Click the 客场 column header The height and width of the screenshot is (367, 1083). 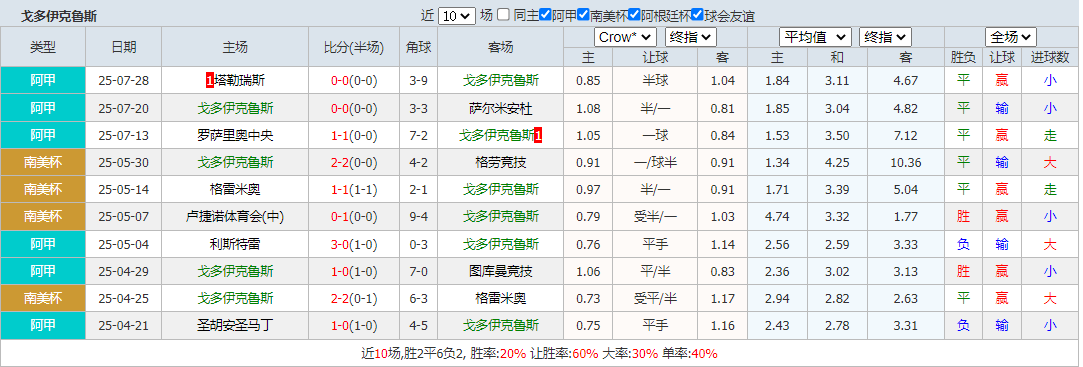click(x=501, y=47)
